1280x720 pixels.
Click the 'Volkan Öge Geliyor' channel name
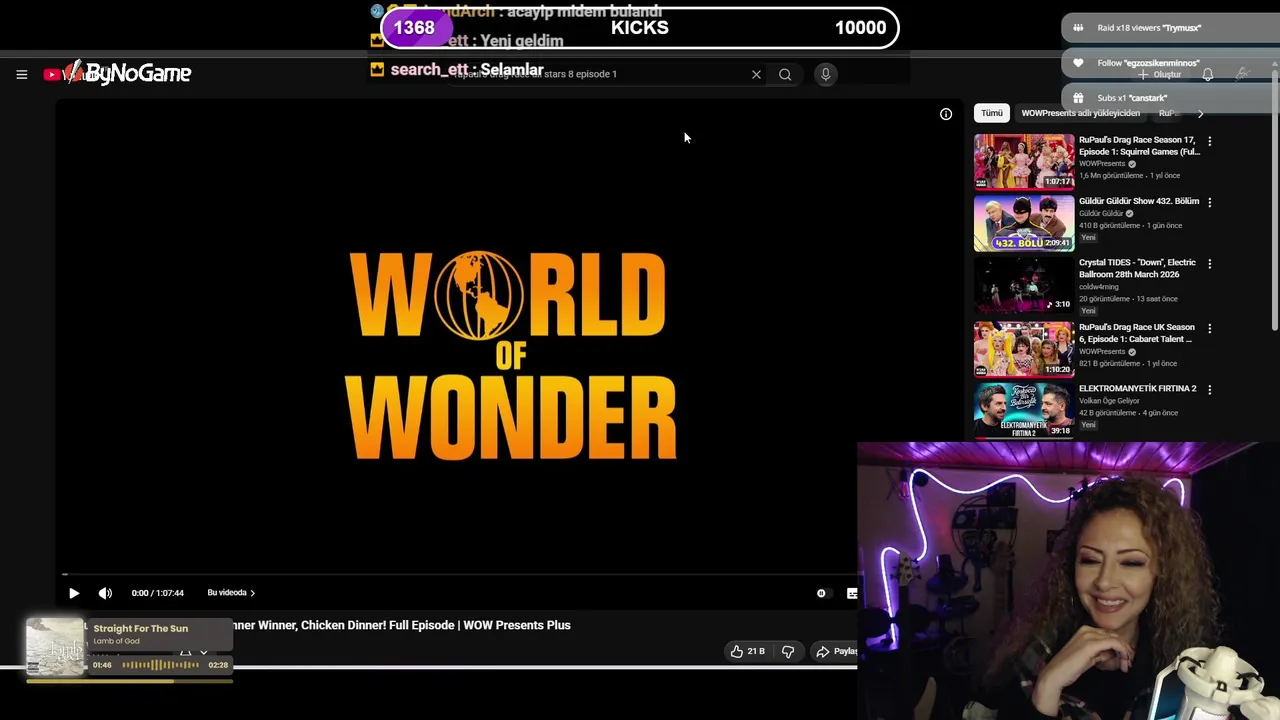(x=1109, y=401)
